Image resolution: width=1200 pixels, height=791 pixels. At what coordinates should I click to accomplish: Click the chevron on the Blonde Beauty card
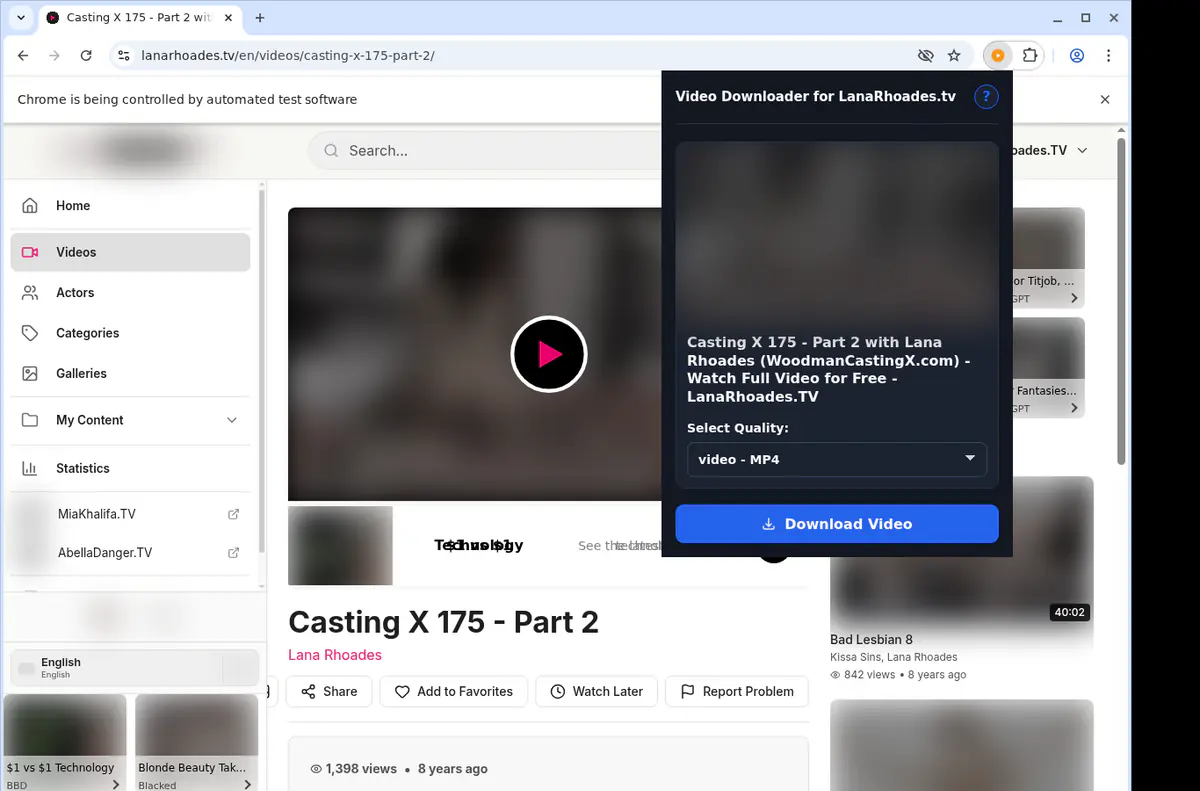tap(247, 785)
